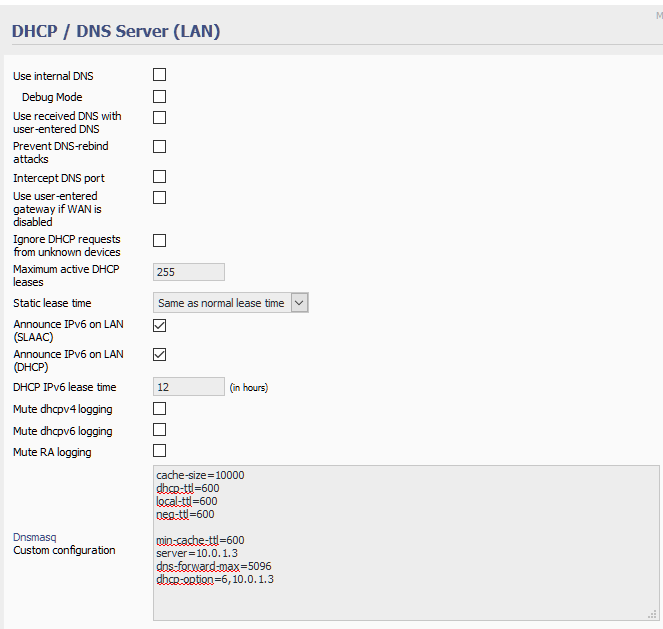Enable Mute dhcpv4 logging
The height and width of the screenshot is (629, 663).
[x=159, y=409]
